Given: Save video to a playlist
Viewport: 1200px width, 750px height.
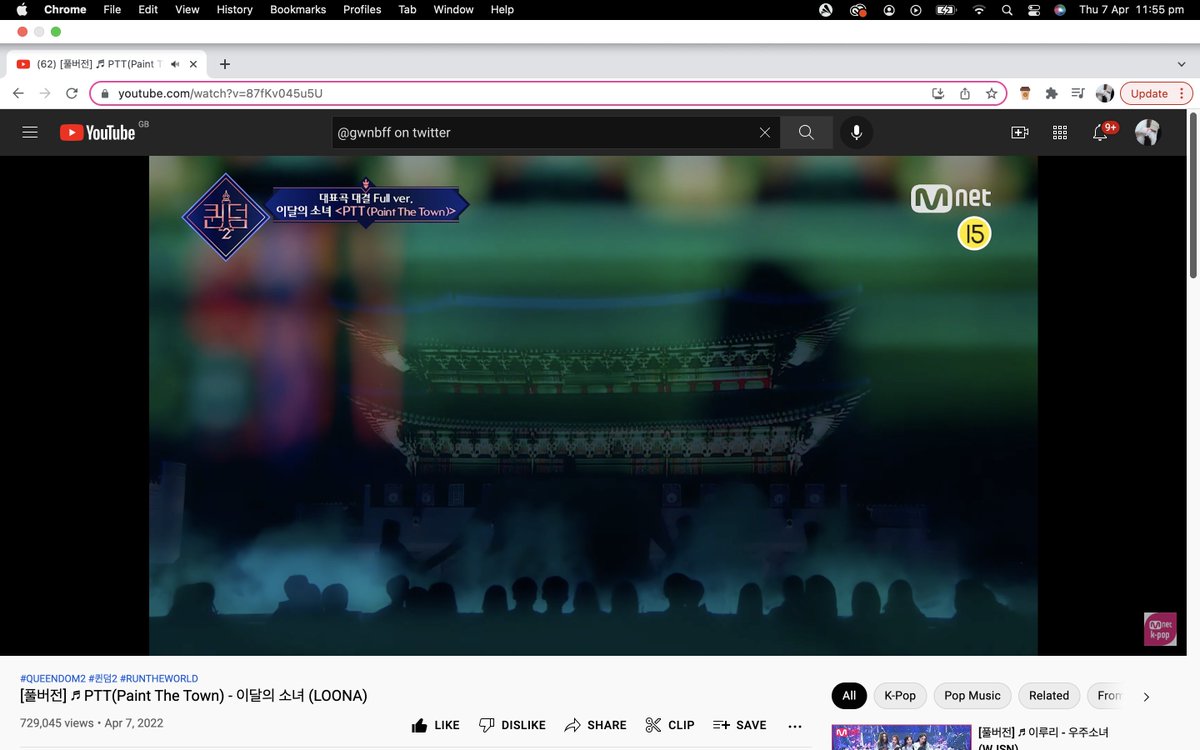Looking at the screenshot, I should click(x=740, y=725).
